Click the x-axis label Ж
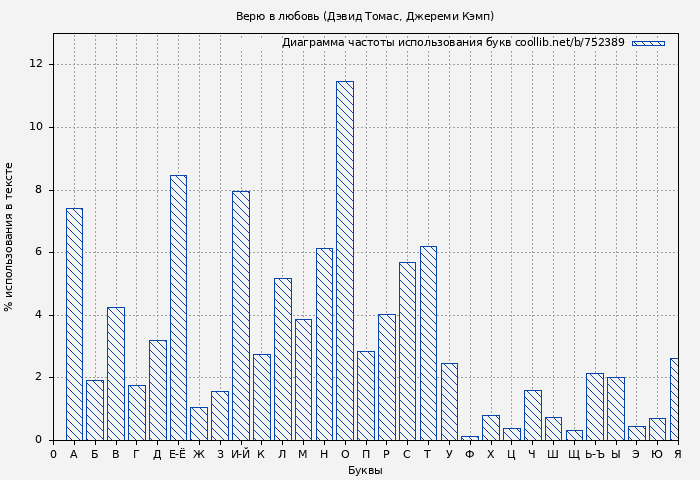This screenshot has width=700, height=480. point(199,454)
